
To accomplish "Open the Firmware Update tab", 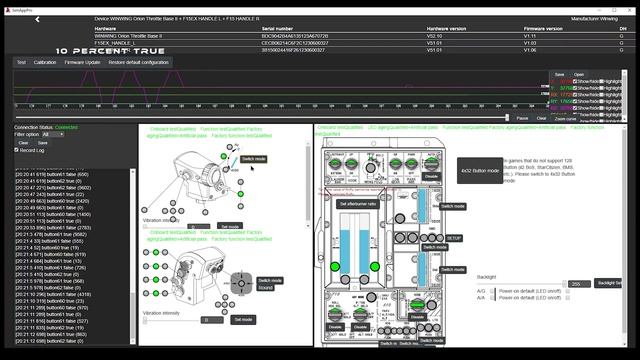I will (82, 62).
